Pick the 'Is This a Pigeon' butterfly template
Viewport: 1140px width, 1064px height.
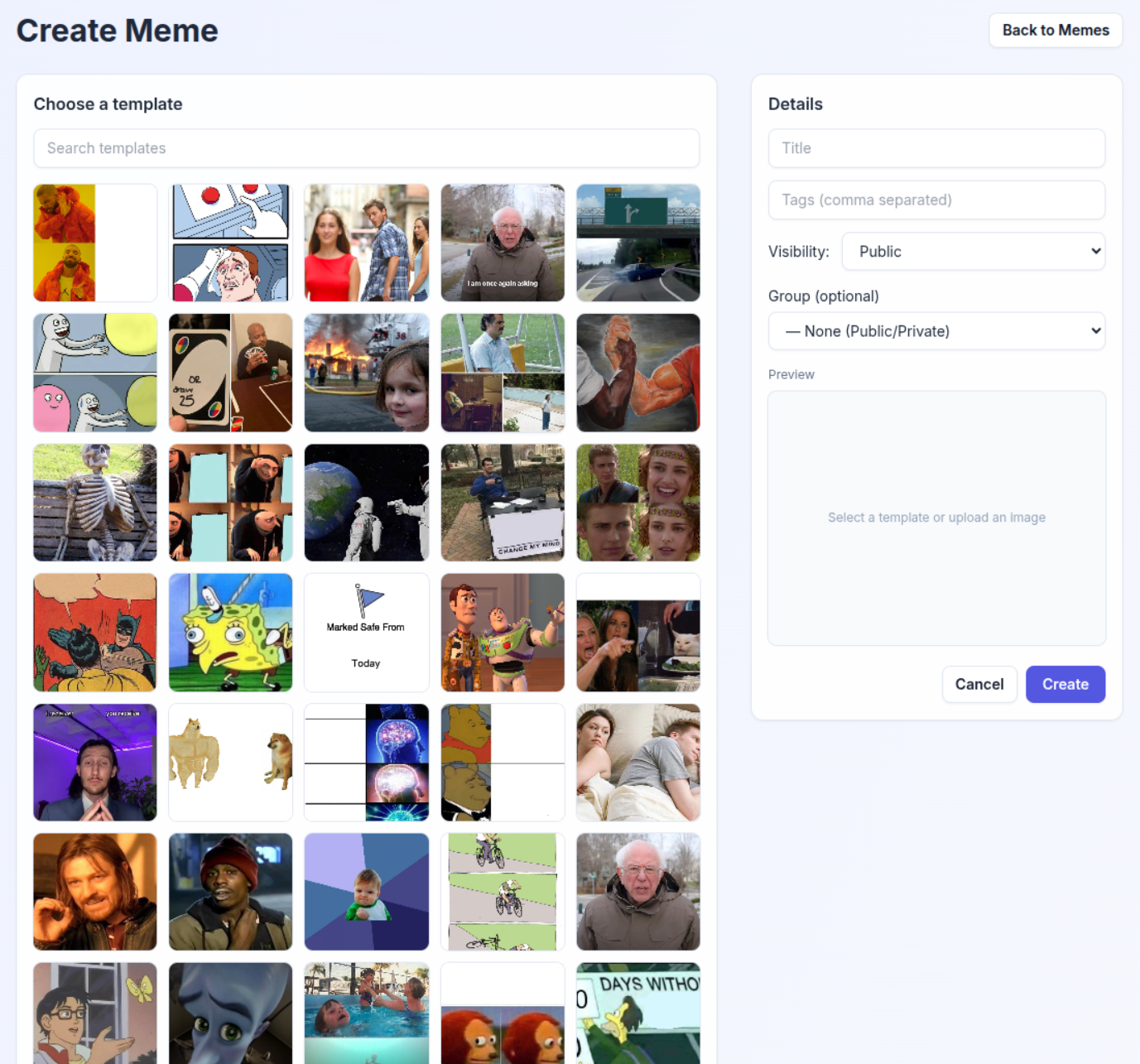point(95,1013)
